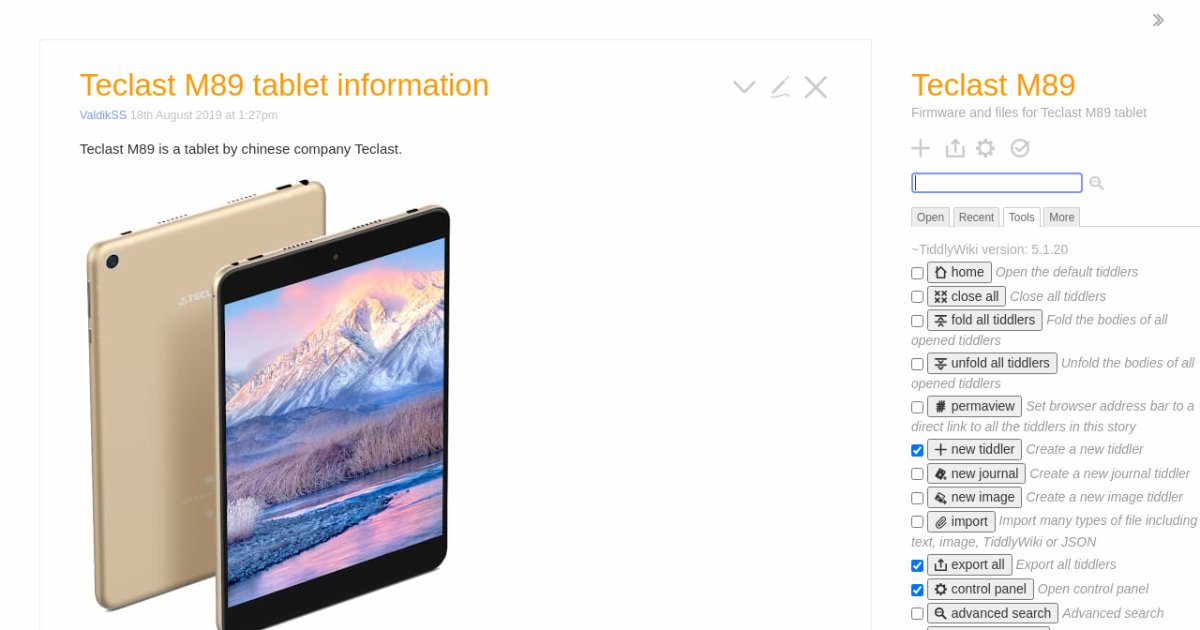Focus the sidebar search field

997,183
